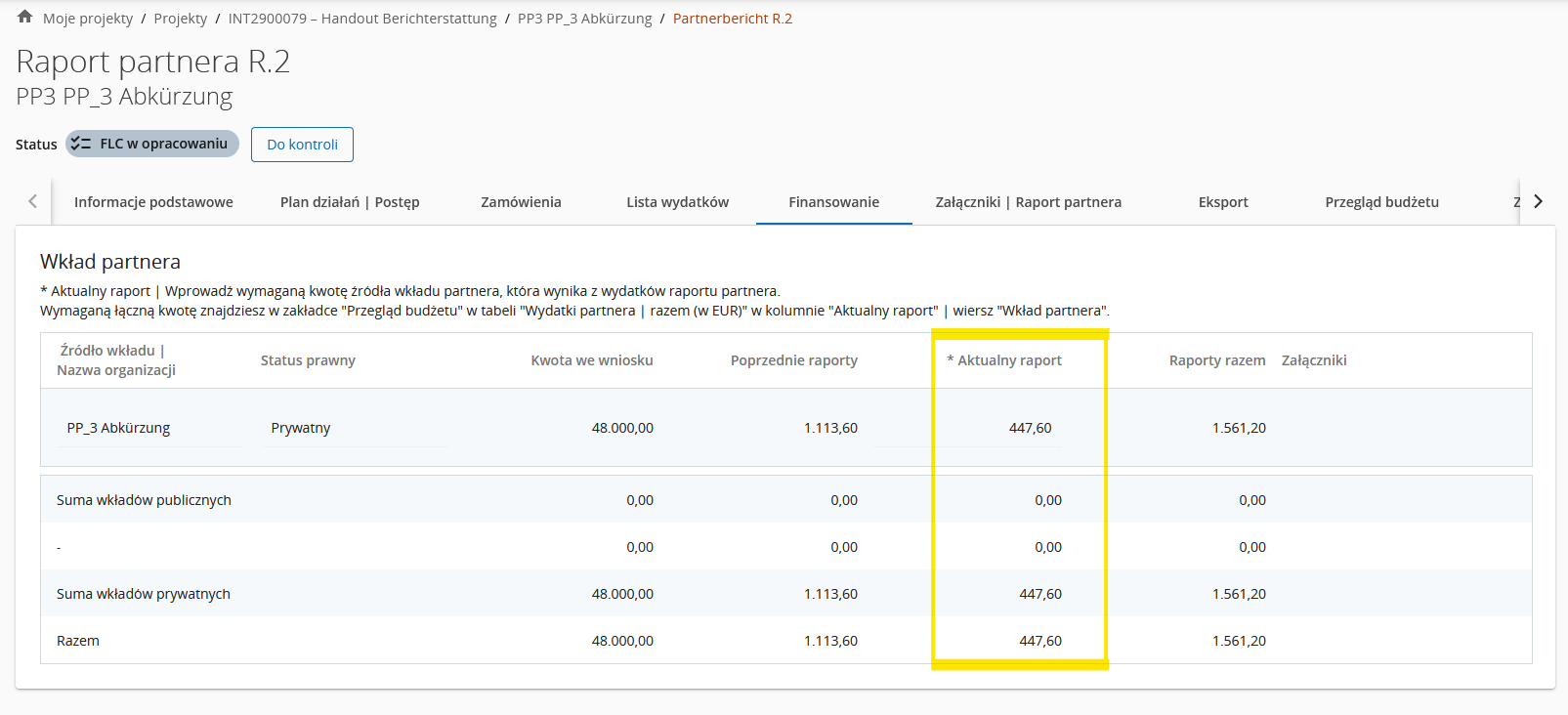1568x715 pixels.
Task: Open the Przegląd budżetu tab
Action: click(1381, 202)
